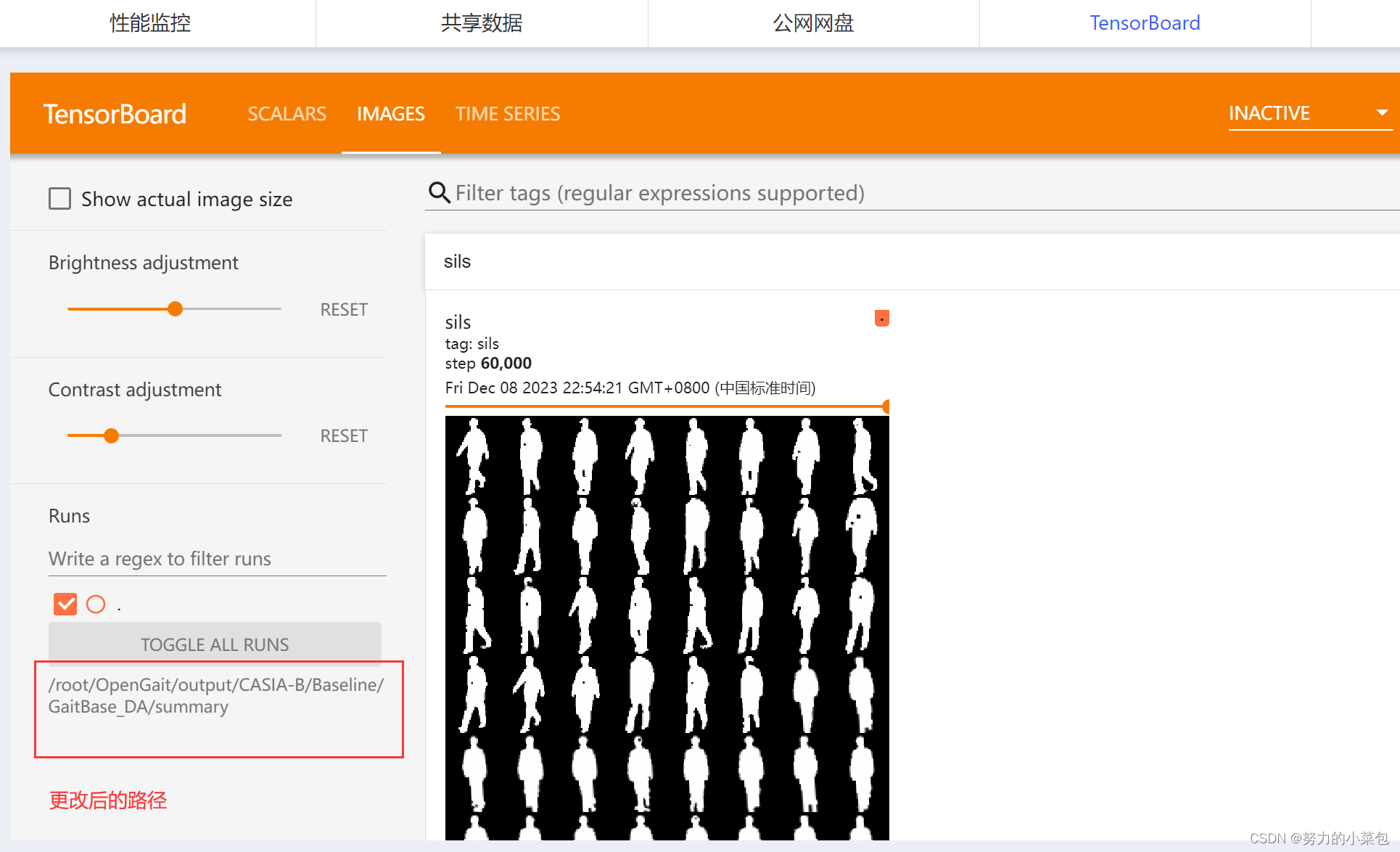Viewport: 1400px width, 852px height.
Task: Enable the Show actual image size checkbox
Action: [x=59, y=198]
